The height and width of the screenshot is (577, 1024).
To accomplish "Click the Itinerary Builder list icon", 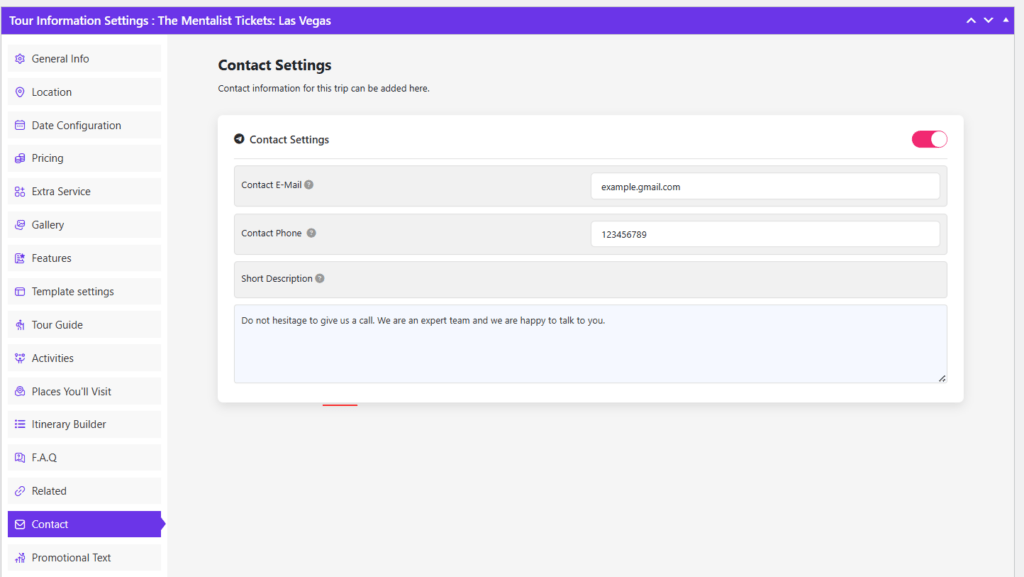I will coord(18,423).
